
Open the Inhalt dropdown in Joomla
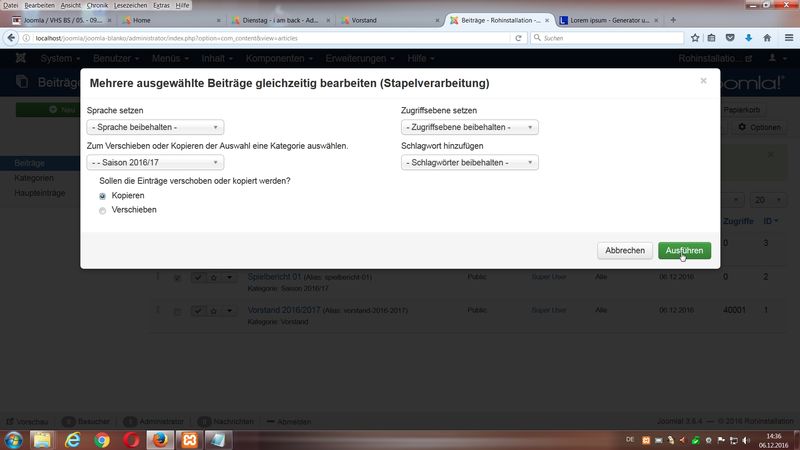pos(217,59)
